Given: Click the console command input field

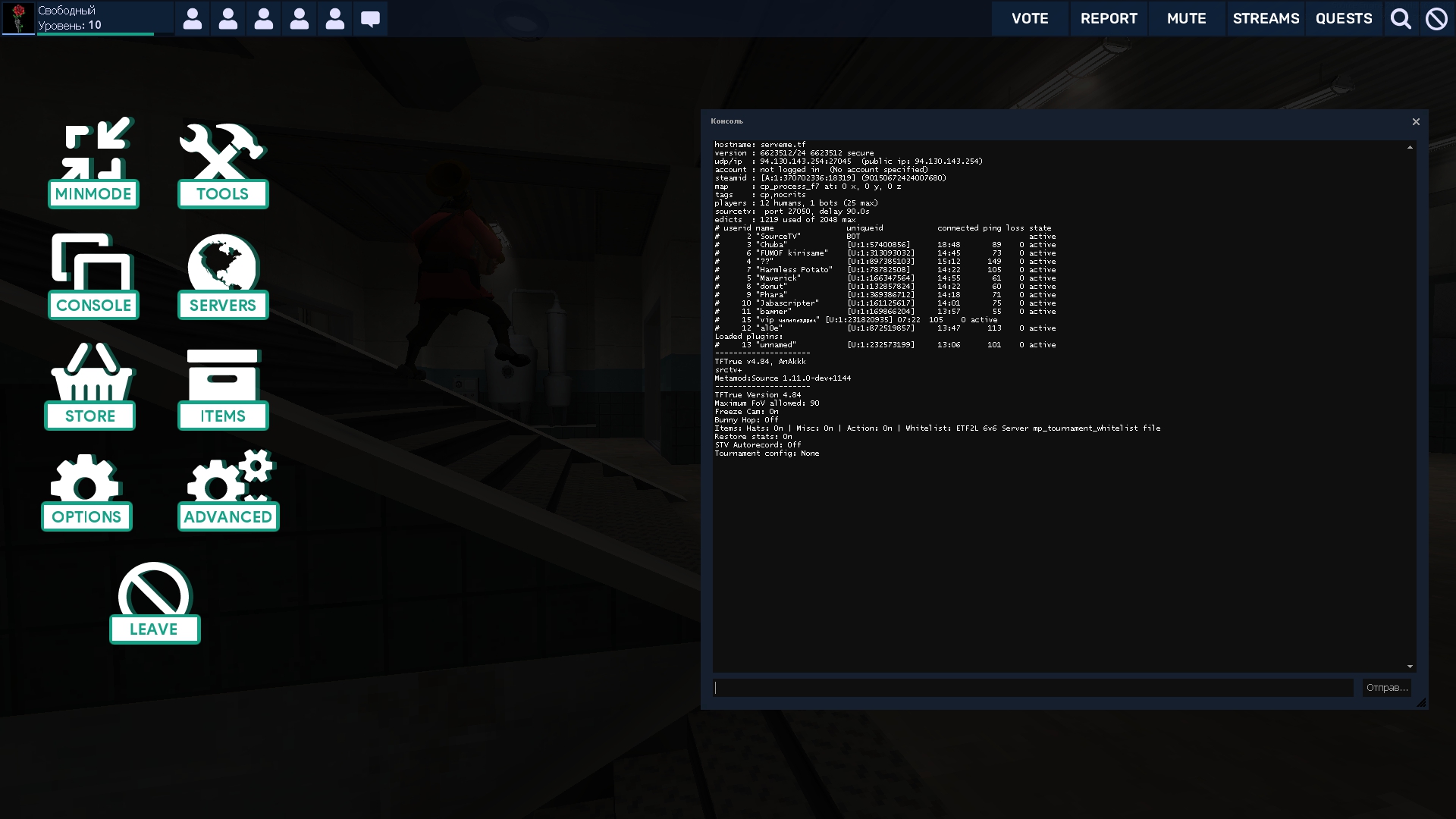Looking at the screenshot, I should point(1033,688).
